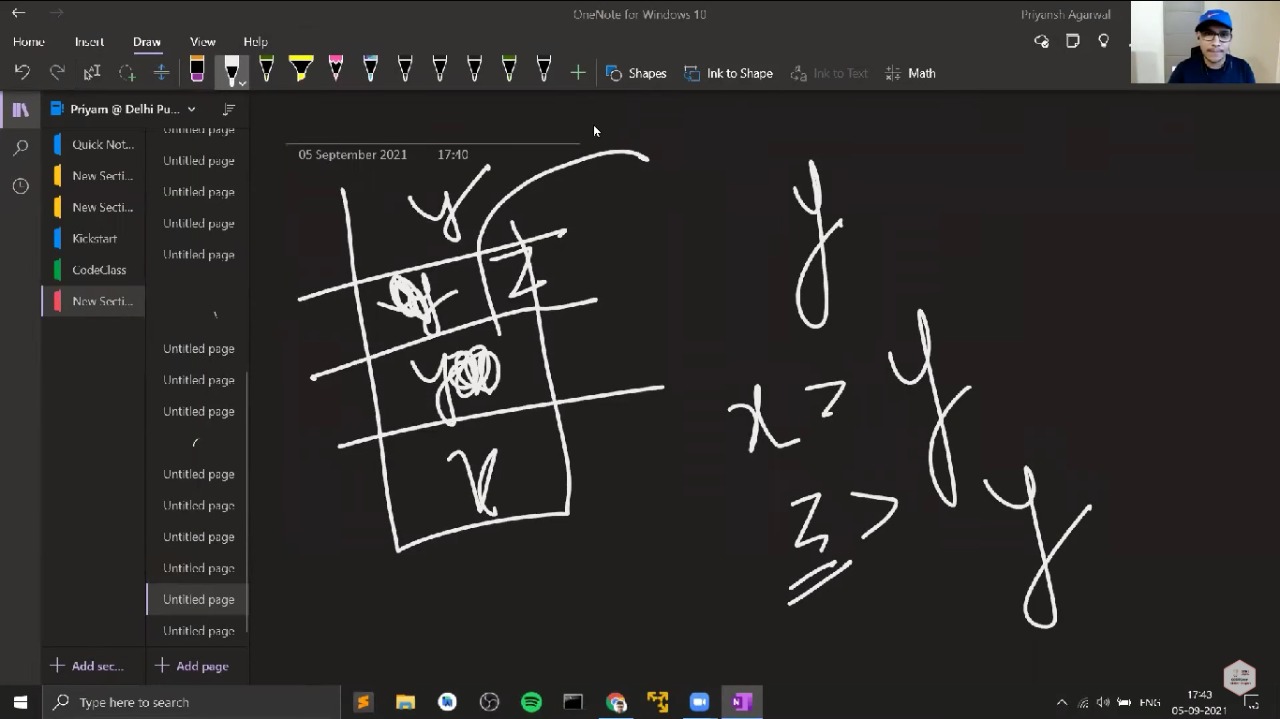This screenshot has width=1280, height=719.
Task: Click the page date 05 September 2021
Action: [352, 155]
